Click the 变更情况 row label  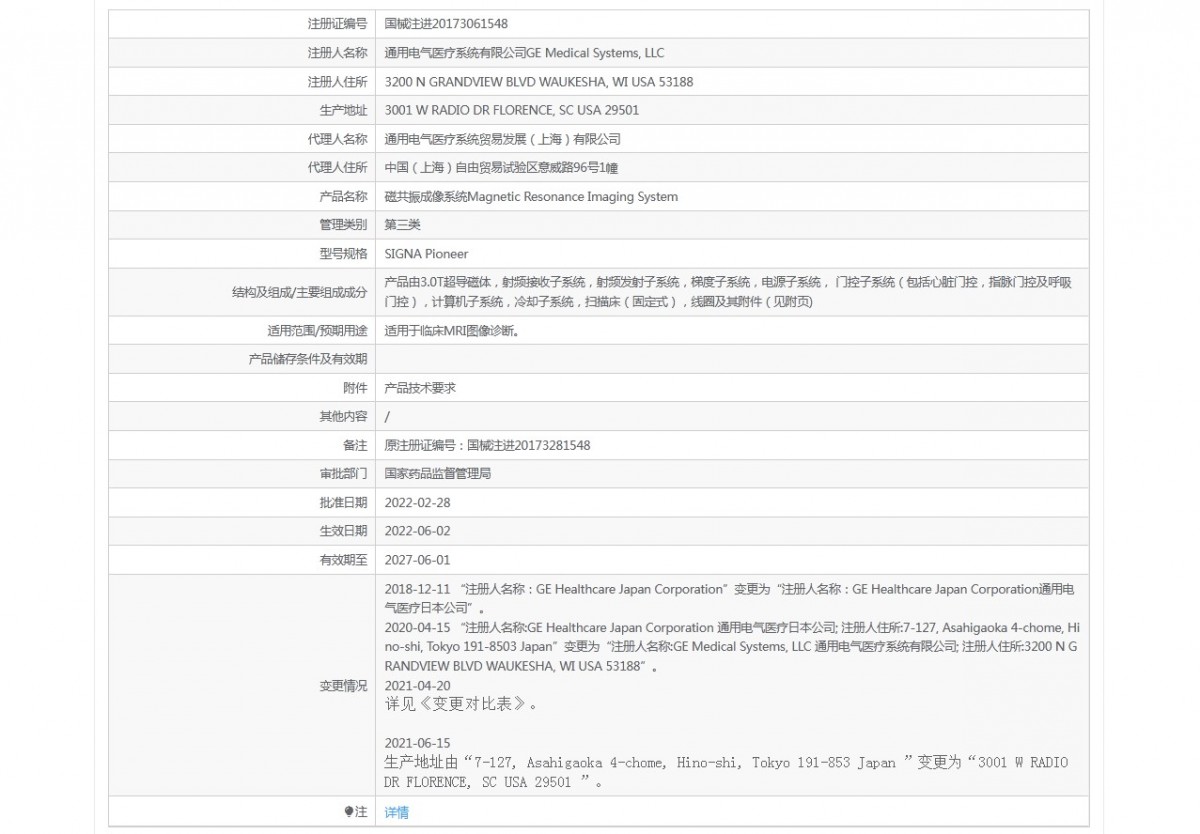343,686
